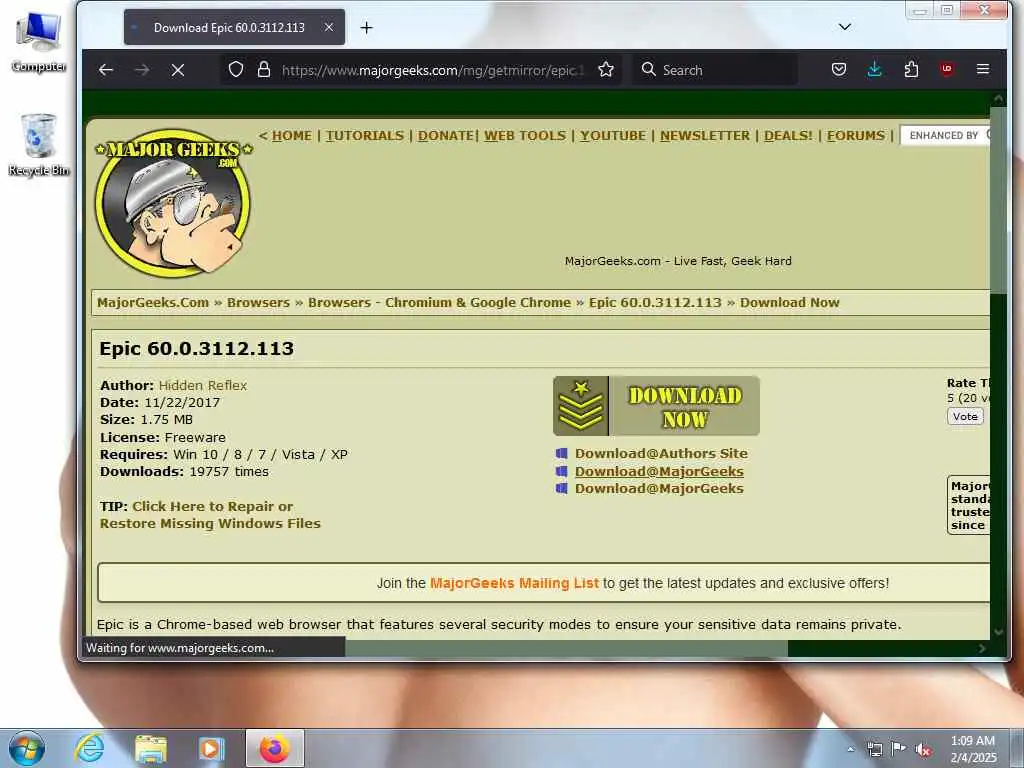This screenshot has height=768, width=1024.
Task: Close the Download Epic tab
Action: 329,27
